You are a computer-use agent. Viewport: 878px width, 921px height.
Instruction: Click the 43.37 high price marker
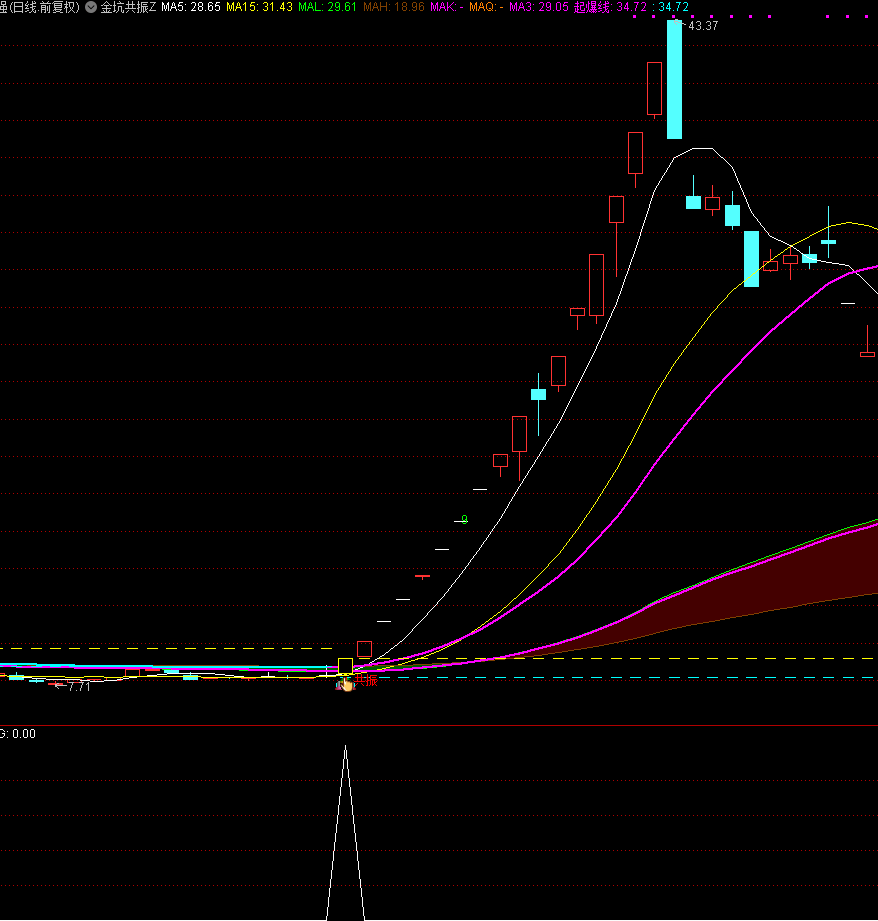702,26
